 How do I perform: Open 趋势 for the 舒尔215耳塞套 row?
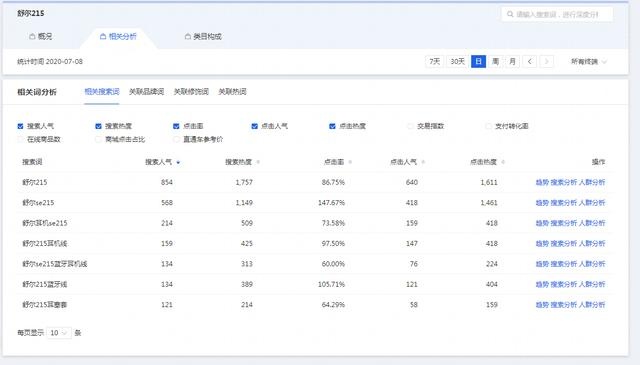click(x=542, y=305)
